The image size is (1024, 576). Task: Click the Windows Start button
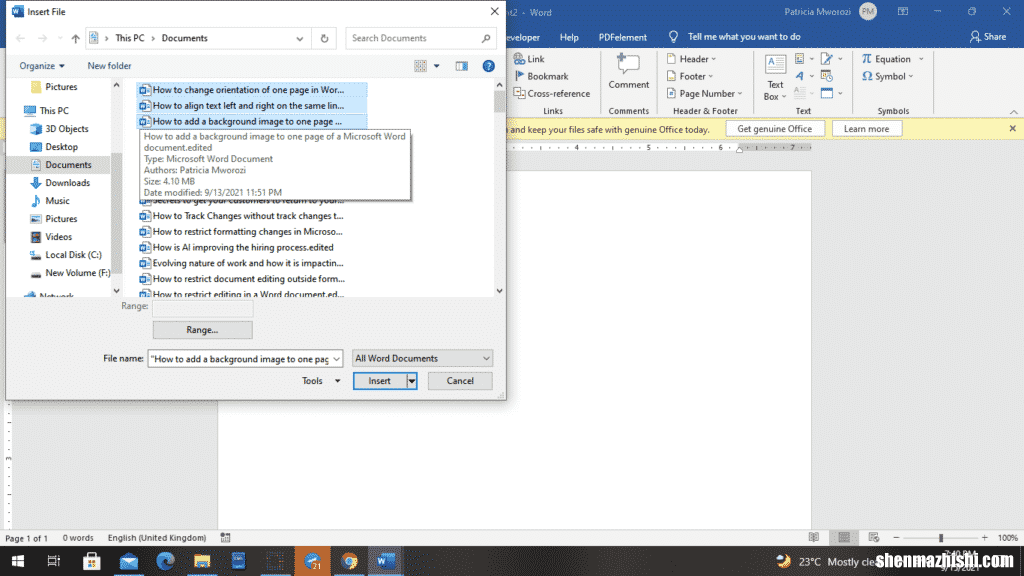pyautogui.click(x=18, y=561)
